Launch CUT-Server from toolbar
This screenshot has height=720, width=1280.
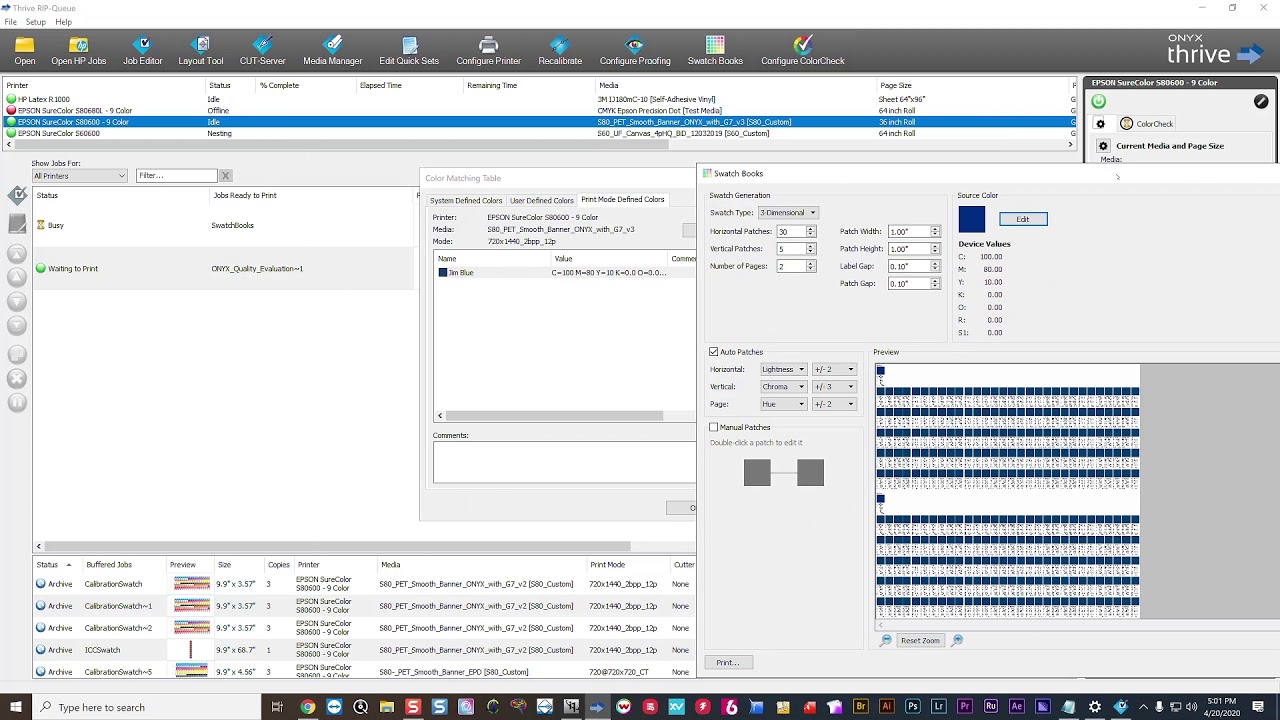tap(262, 51)
